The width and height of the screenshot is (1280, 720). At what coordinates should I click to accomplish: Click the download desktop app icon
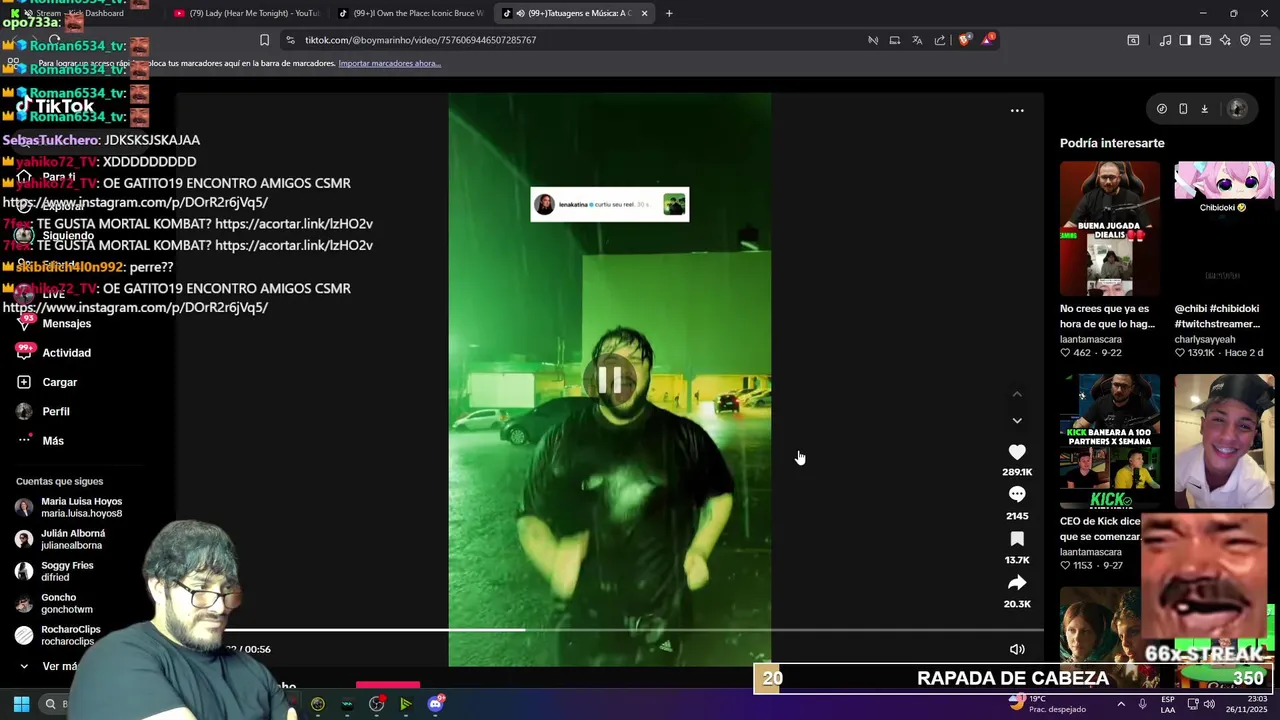point(1205,109)
